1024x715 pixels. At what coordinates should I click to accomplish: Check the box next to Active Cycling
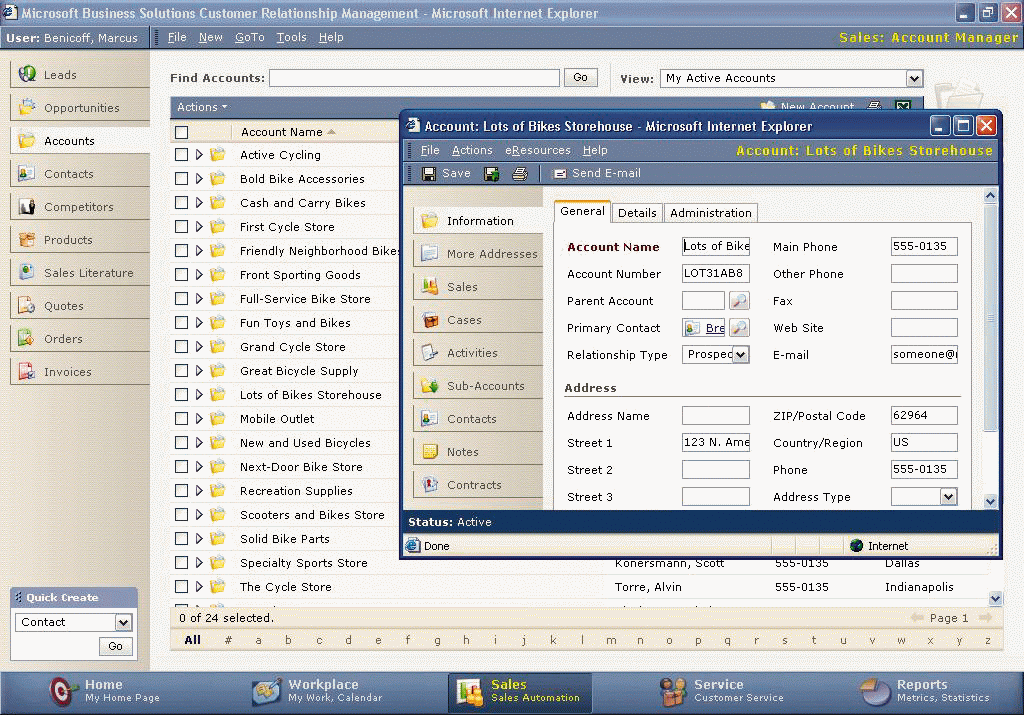[181, 155]
